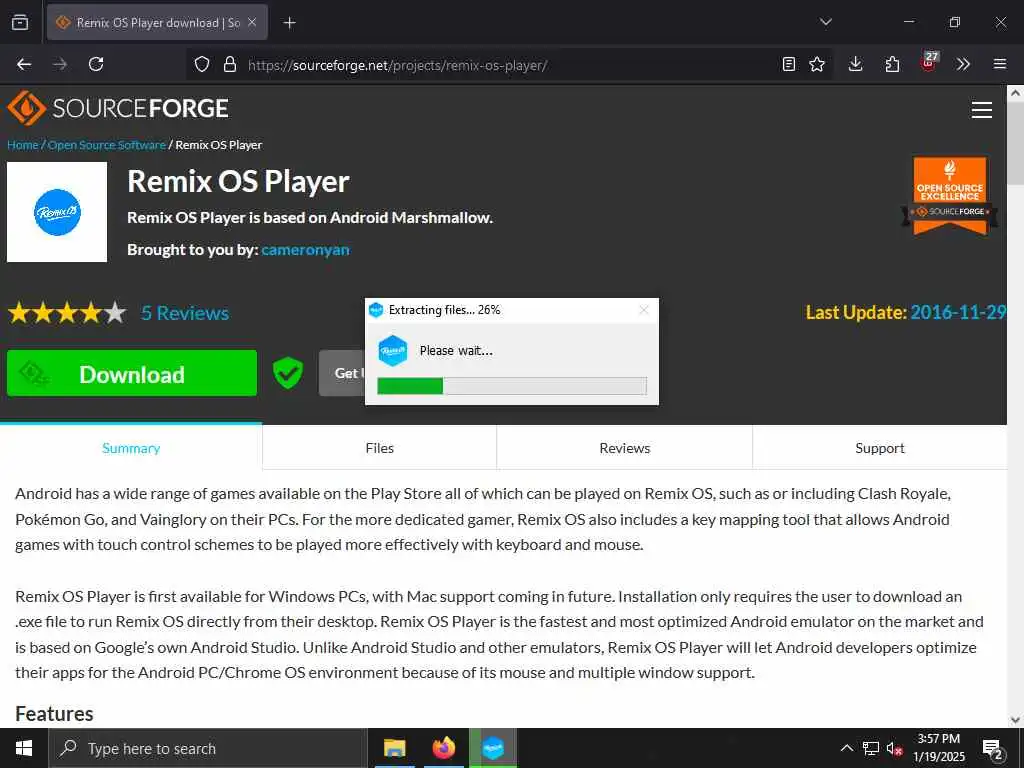Image resolution: width=1024 pixels, height=768 pixels.
Task: Open the ad blocker extension with 27 badge
Action: [x=929, y=63]
